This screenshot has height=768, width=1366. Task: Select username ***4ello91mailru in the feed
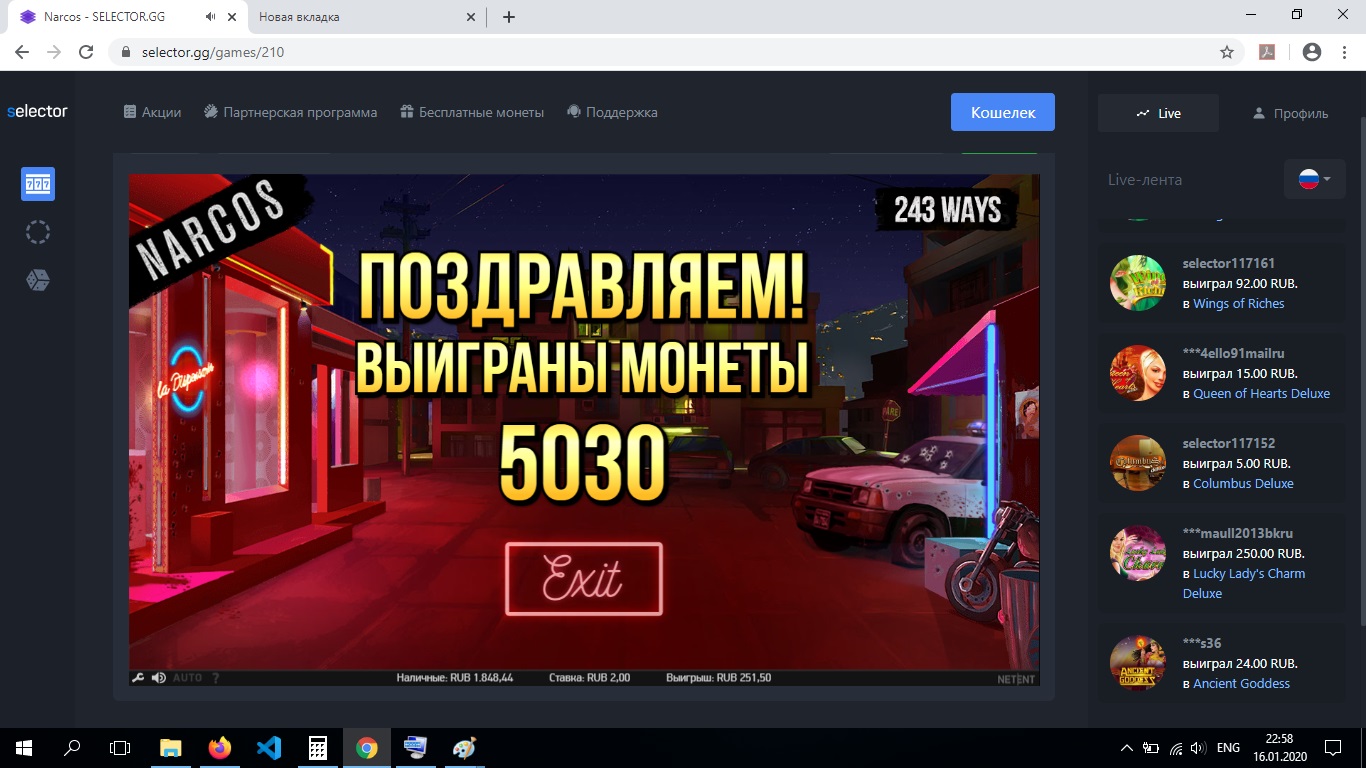[x=1234, y=353]
